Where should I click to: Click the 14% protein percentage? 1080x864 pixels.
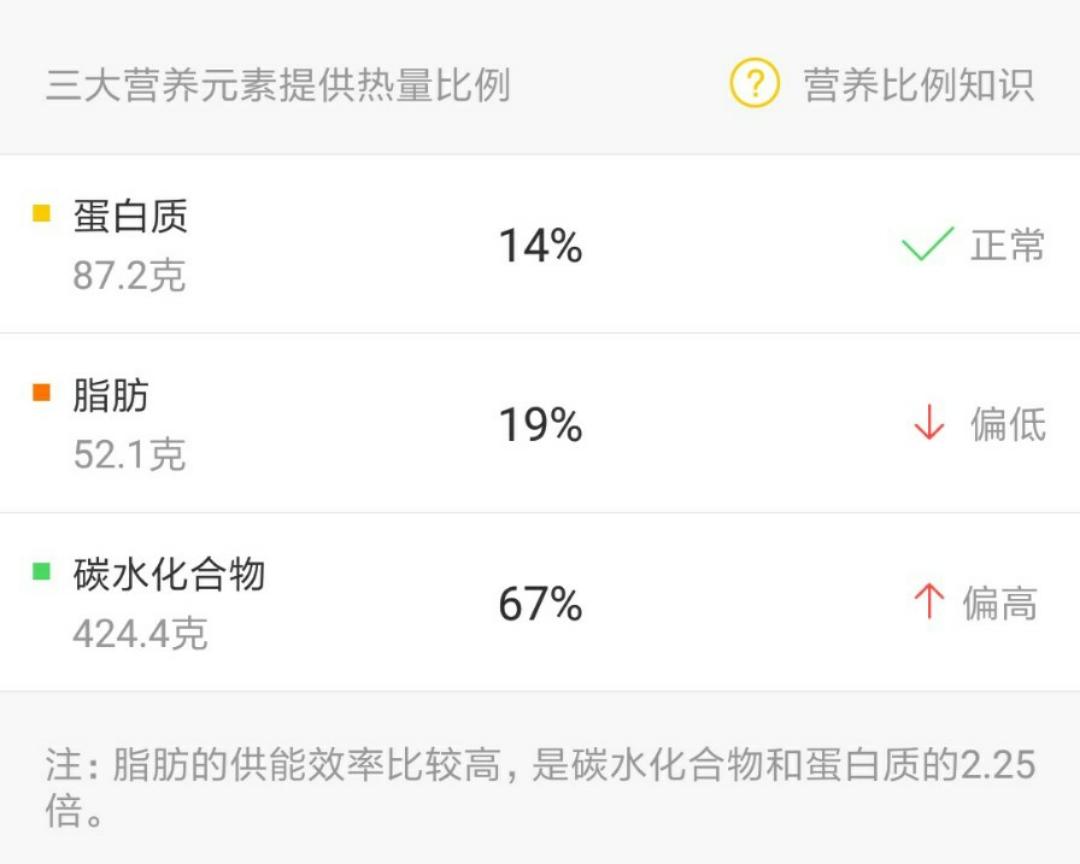coord(540,246)
